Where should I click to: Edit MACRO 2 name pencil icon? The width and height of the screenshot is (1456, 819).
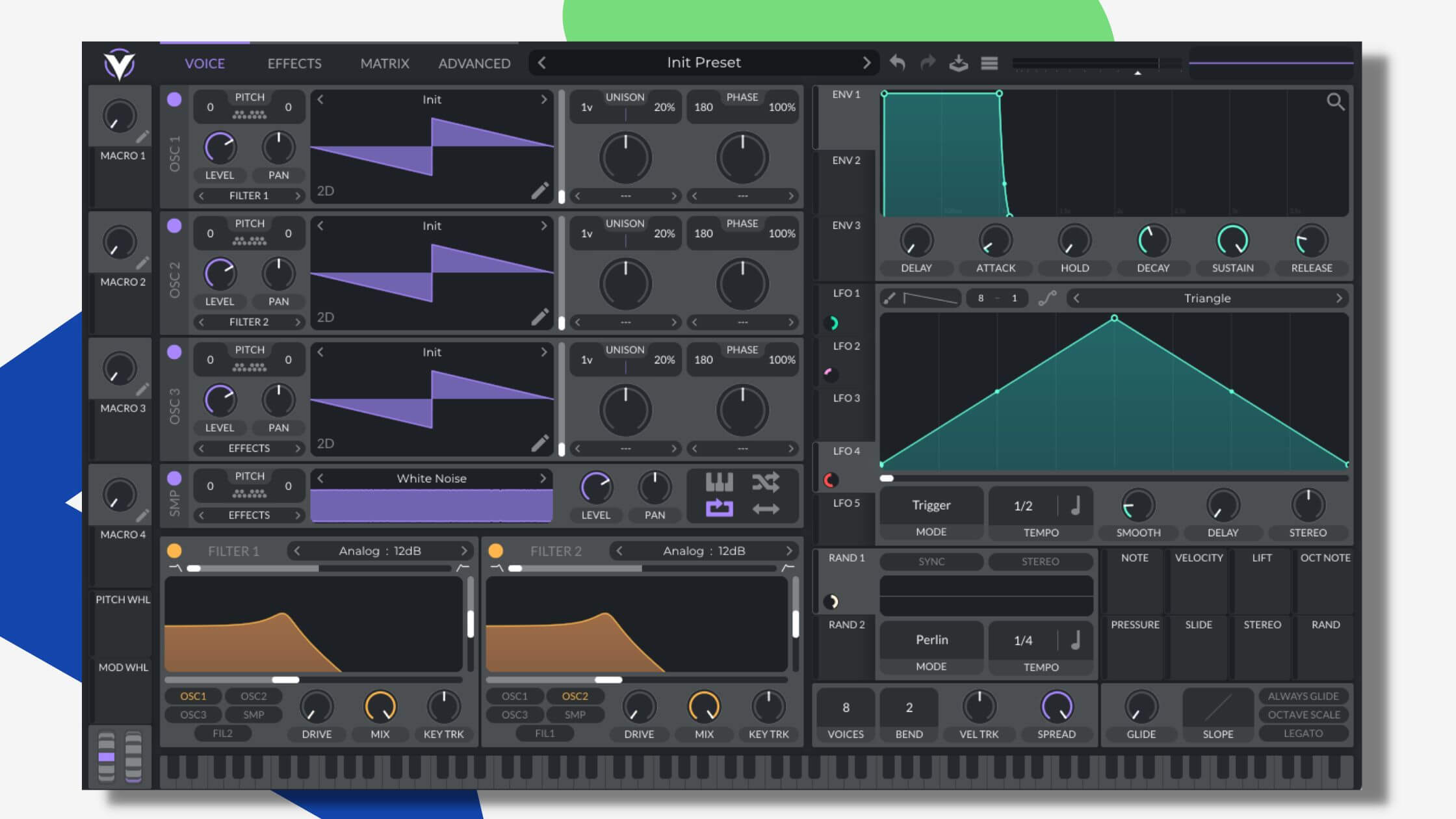142,263
